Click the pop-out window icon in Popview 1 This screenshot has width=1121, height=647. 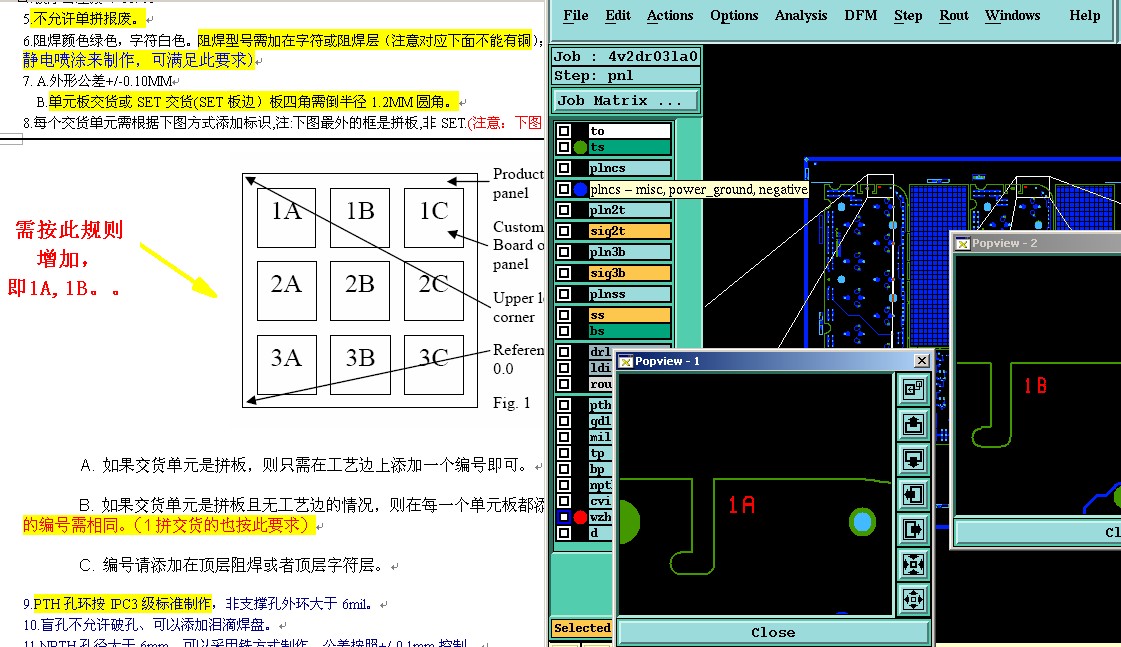point(913,390)
